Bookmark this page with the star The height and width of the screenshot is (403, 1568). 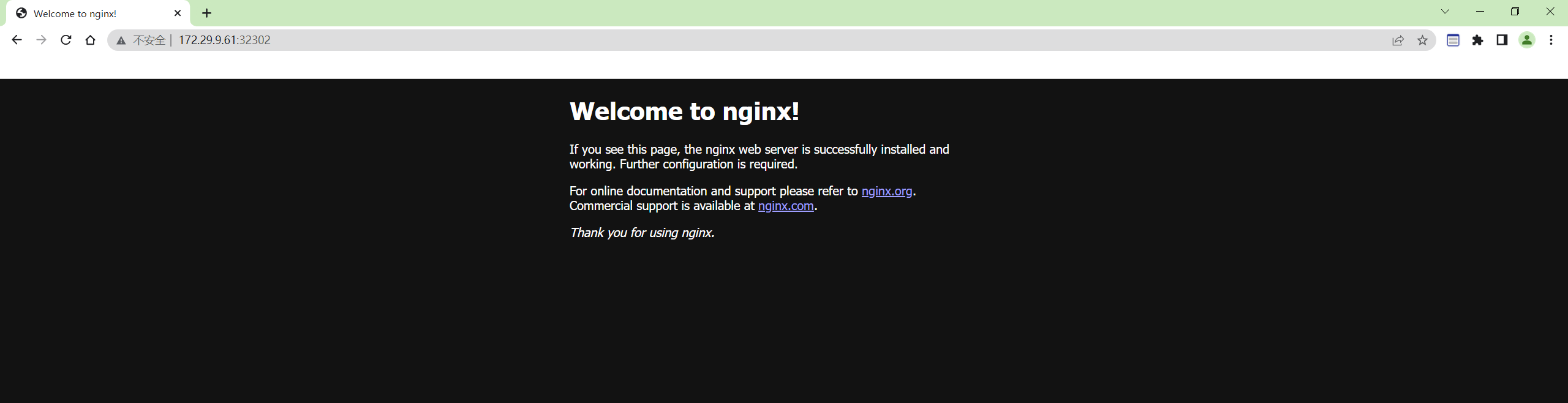(x=1422, y=40)
